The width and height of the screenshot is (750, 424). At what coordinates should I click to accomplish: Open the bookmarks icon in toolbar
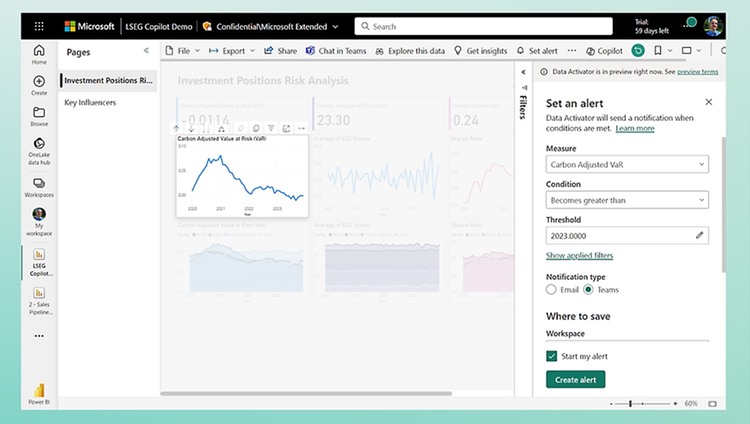[658, 50]
